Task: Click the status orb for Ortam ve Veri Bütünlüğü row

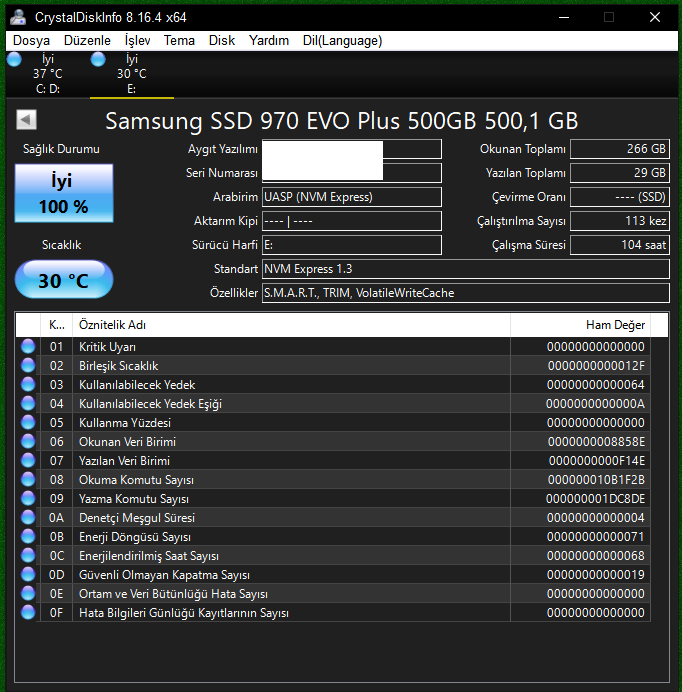Action: coord(28,593)
